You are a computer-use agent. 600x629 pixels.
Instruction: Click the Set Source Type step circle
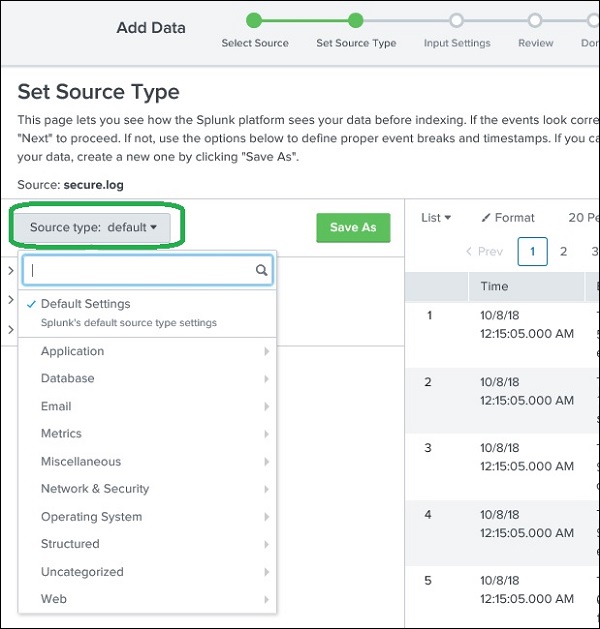pyautogui.click(x=355, y=20)
